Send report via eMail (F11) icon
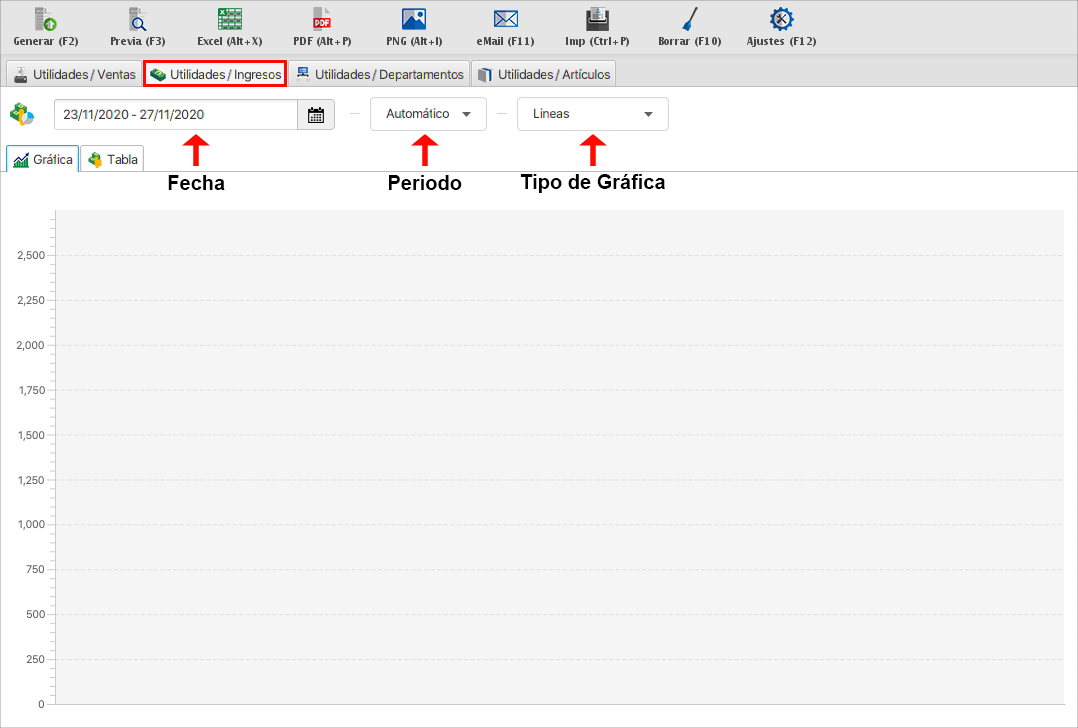1078x728 pixels. pyautogui.click(x=506, y=19)
